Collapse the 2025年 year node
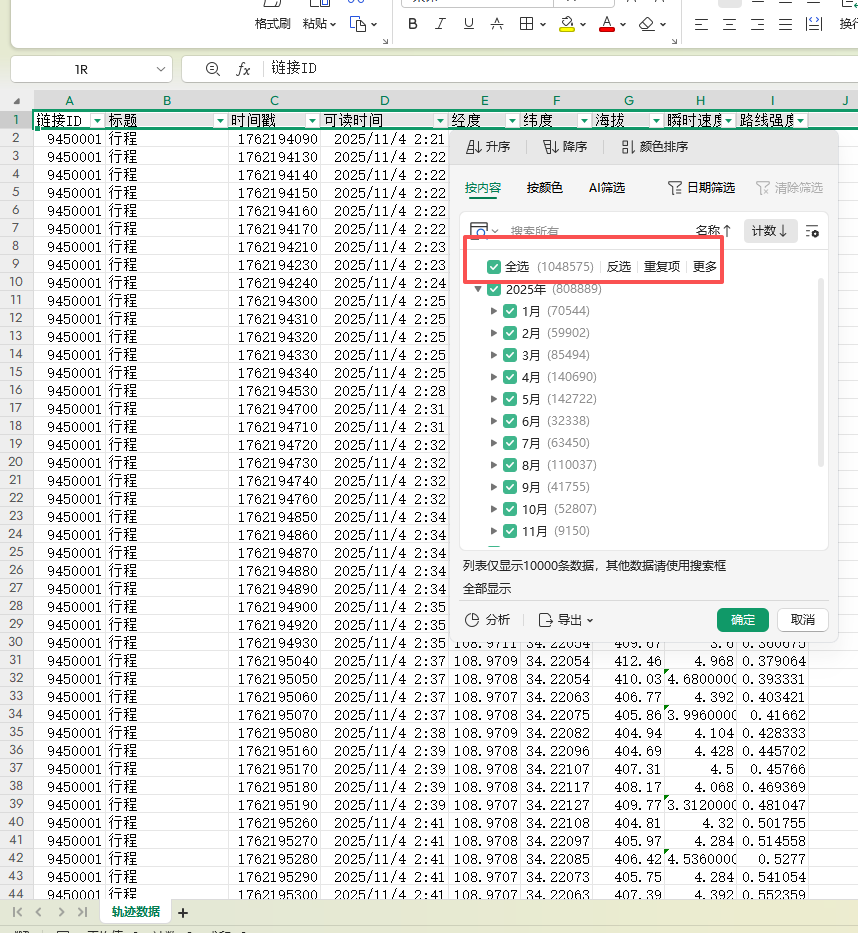 tap(479, 289)
